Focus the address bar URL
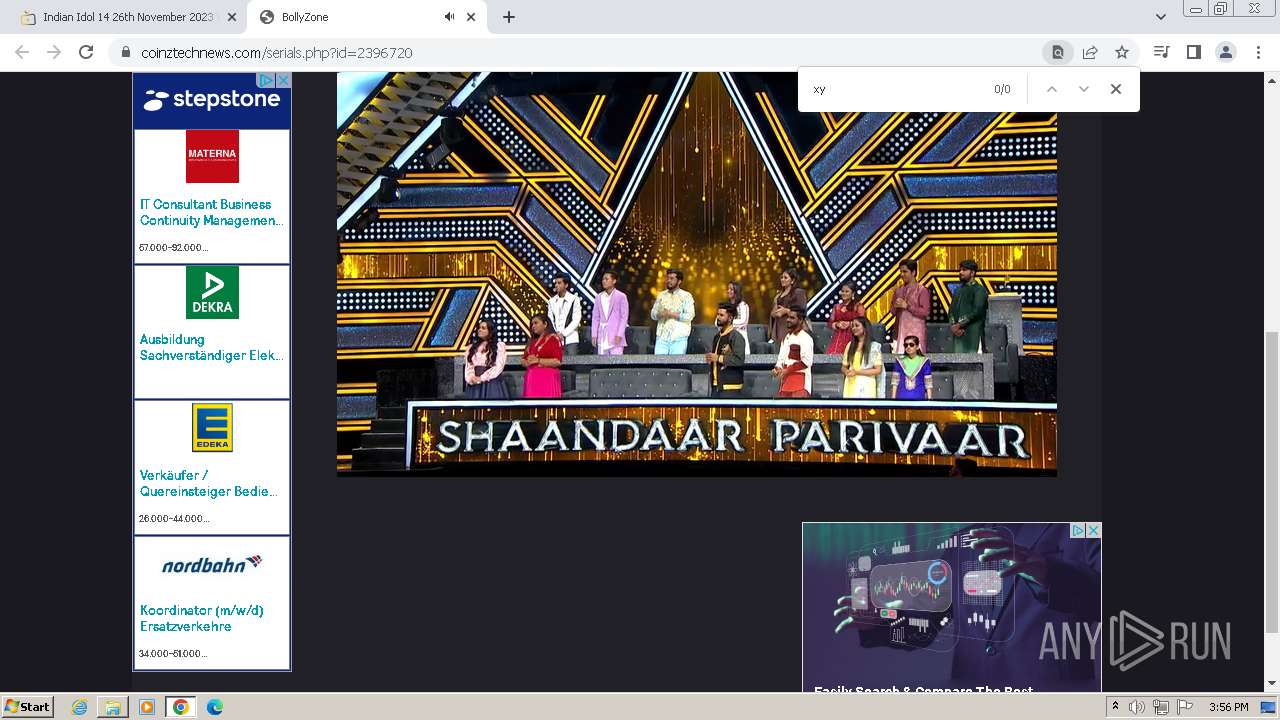 (277, 53)
